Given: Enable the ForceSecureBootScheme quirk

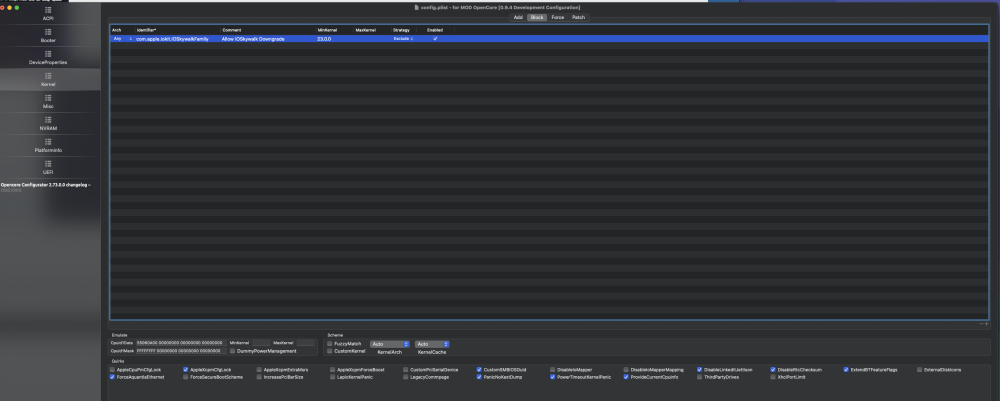Looking at the screenshot, I should point(186,377).
